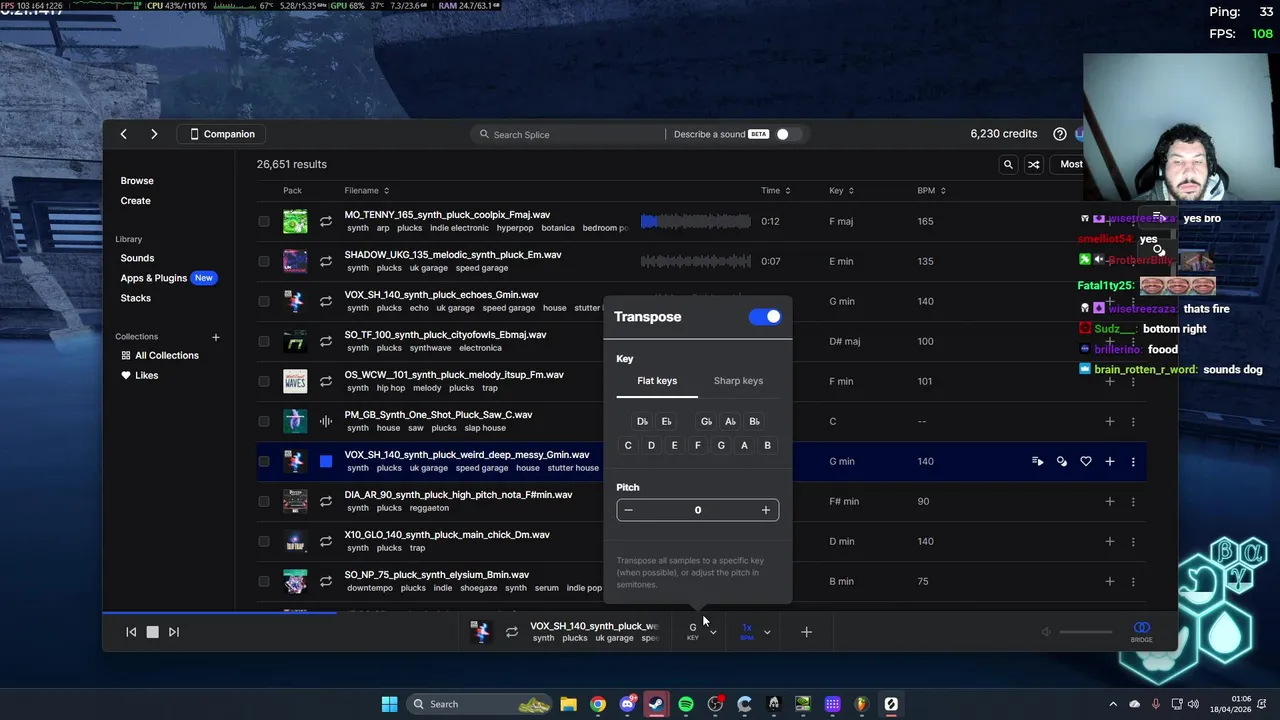Toggle loop in the bottom player bar
Screen dimensions: 1280x720
(x=512, y=632)
